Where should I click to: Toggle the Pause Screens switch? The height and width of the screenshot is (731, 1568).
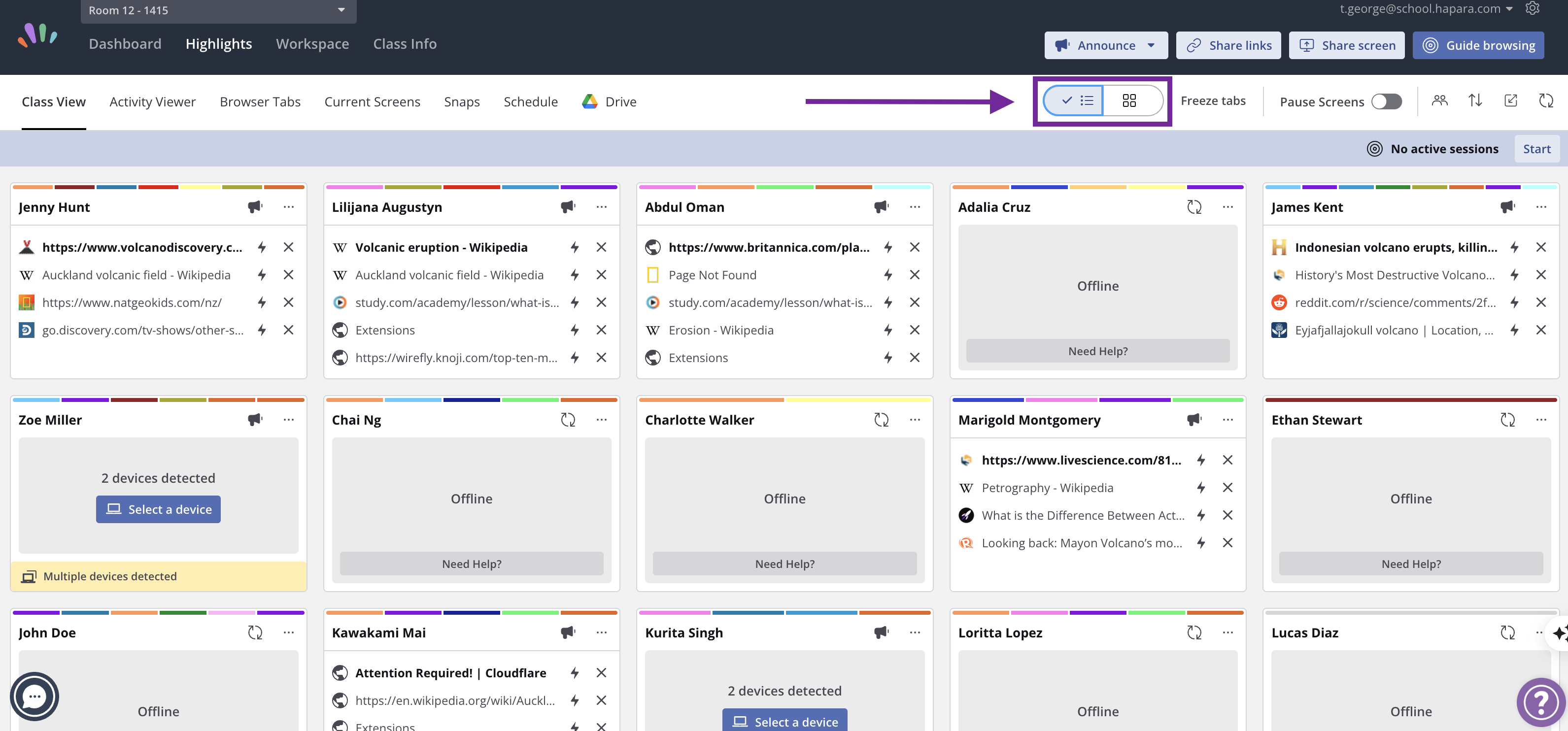click(x=1386, y=101)
